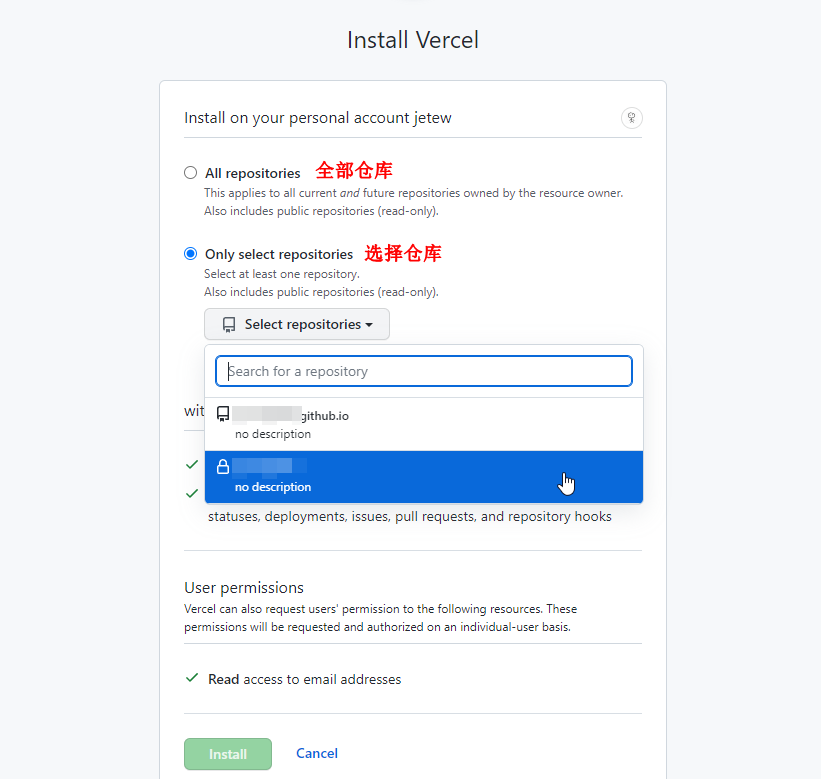Focus the 'Search for a repository' field

[x=423, y=371]
